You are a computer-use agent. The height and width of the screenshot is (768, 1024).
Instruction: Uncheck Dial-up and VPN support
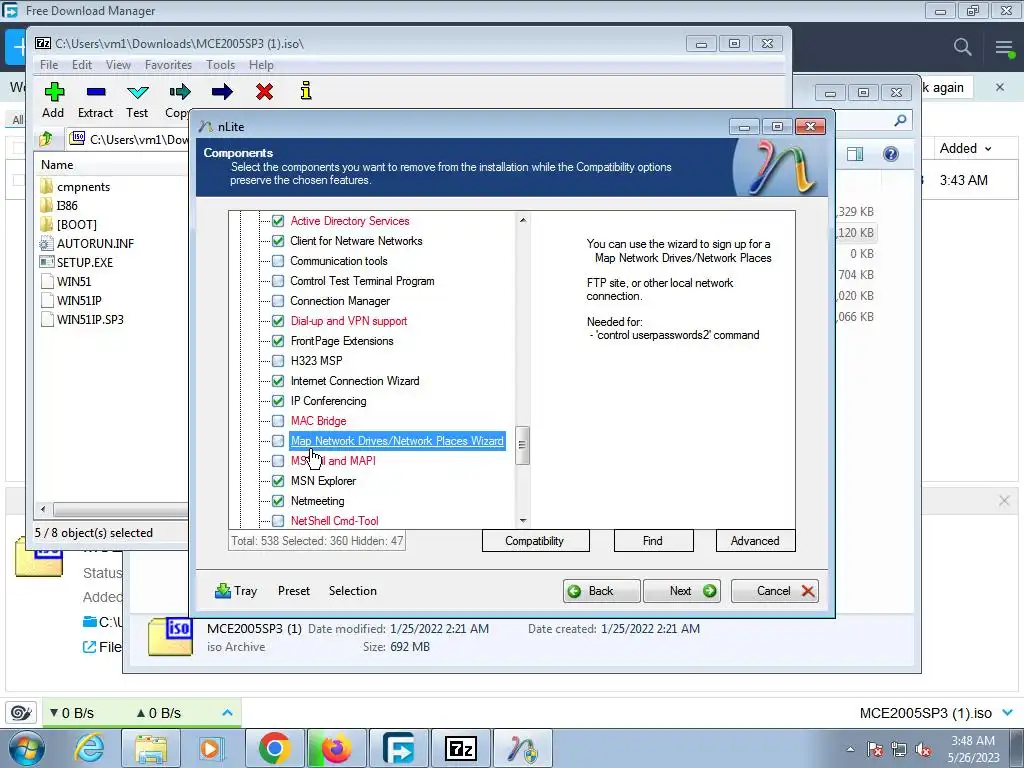[278, 321]
